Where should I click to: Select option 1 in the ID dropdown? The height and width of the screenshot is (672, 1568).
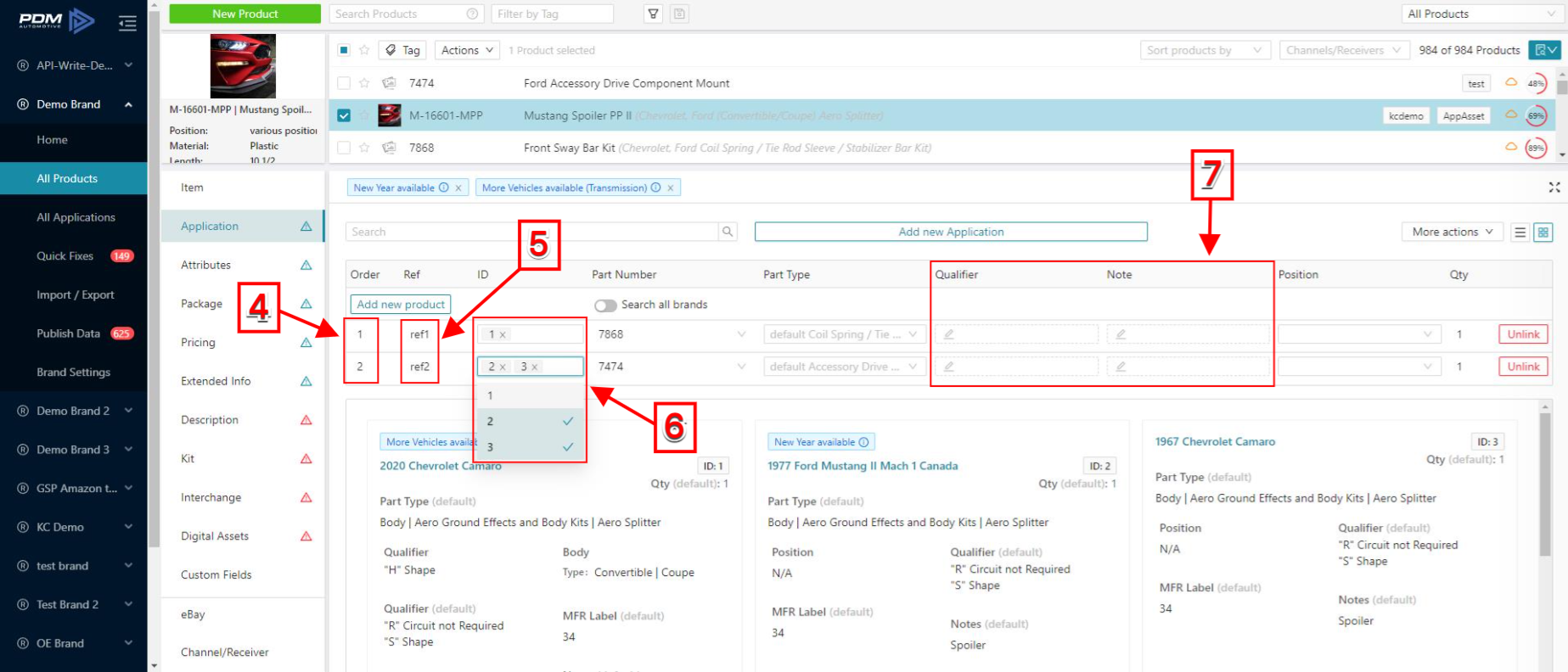[x=531, y=395]
